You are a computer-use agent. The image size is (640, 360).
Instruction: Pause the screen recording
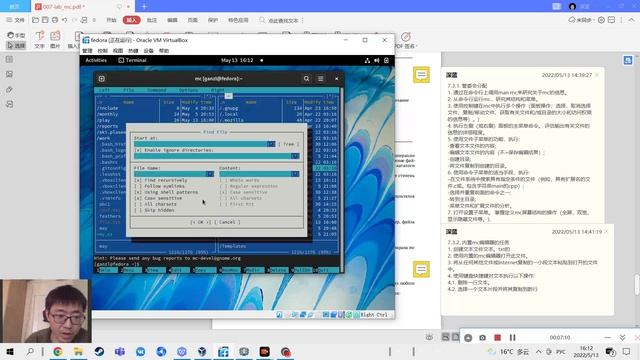[512, 338]
